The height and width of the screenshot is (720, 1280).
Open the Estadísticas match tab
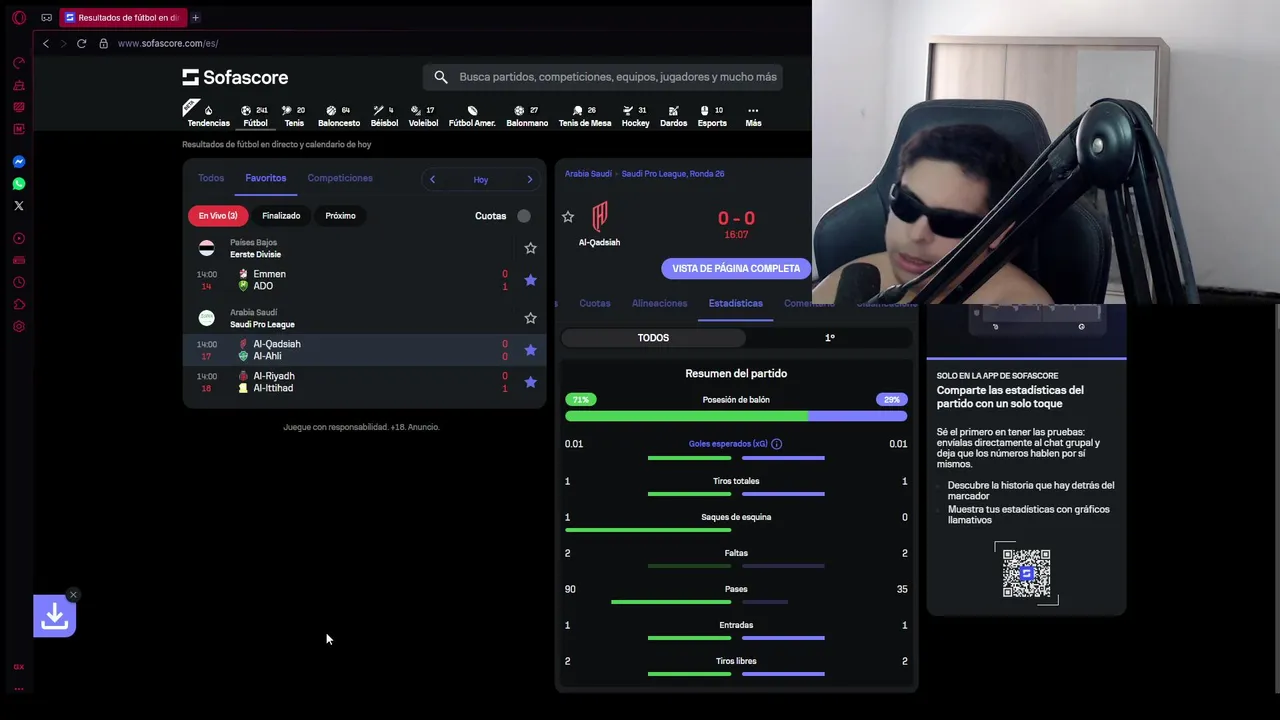735,303
